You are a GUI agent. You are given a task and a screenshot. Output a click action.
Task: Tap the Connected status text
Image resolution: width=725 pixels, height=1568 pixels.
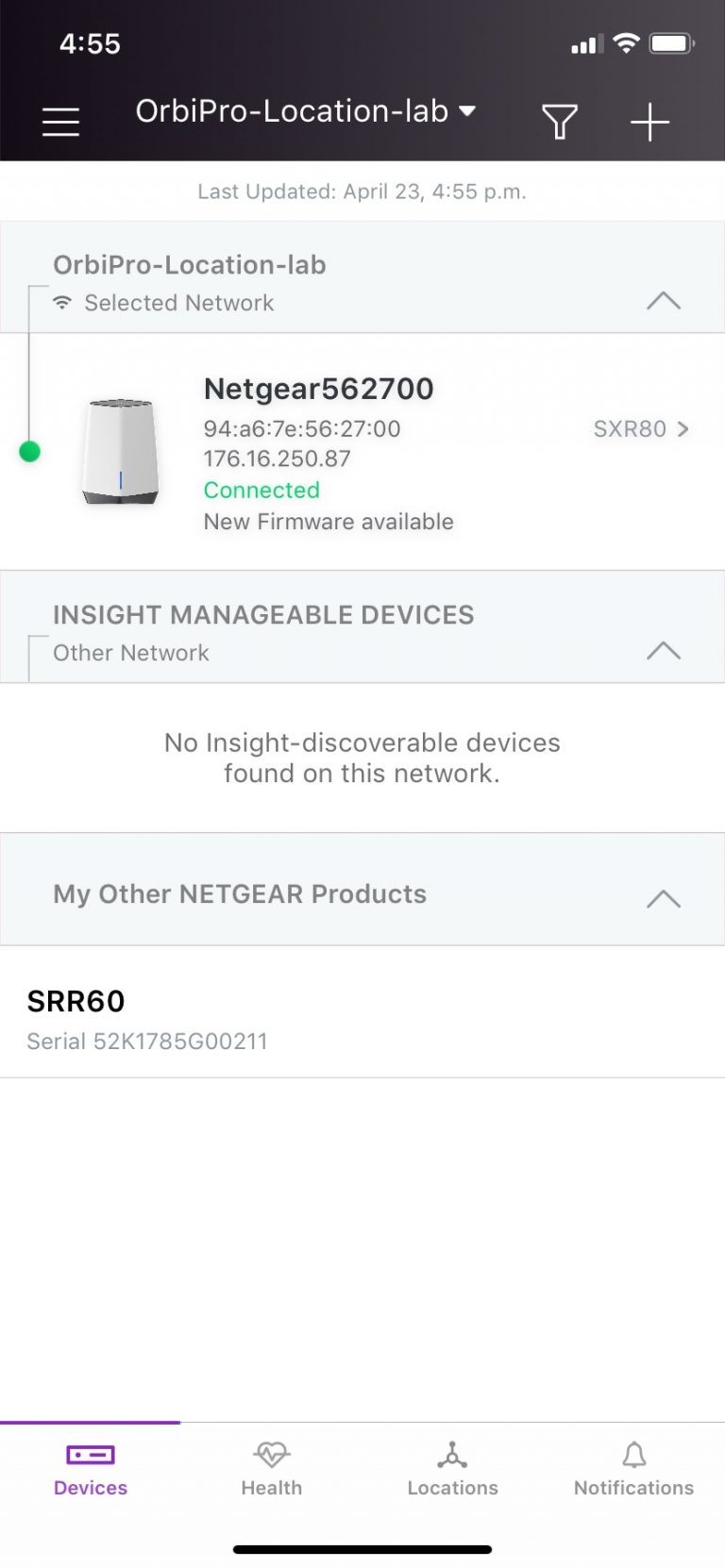[x=261, y=491]
